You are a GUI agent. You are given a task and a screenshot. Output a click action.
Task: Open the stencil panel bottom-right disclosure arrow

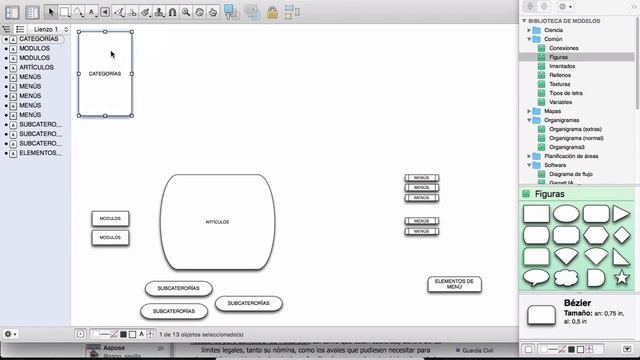coord(627,349)
